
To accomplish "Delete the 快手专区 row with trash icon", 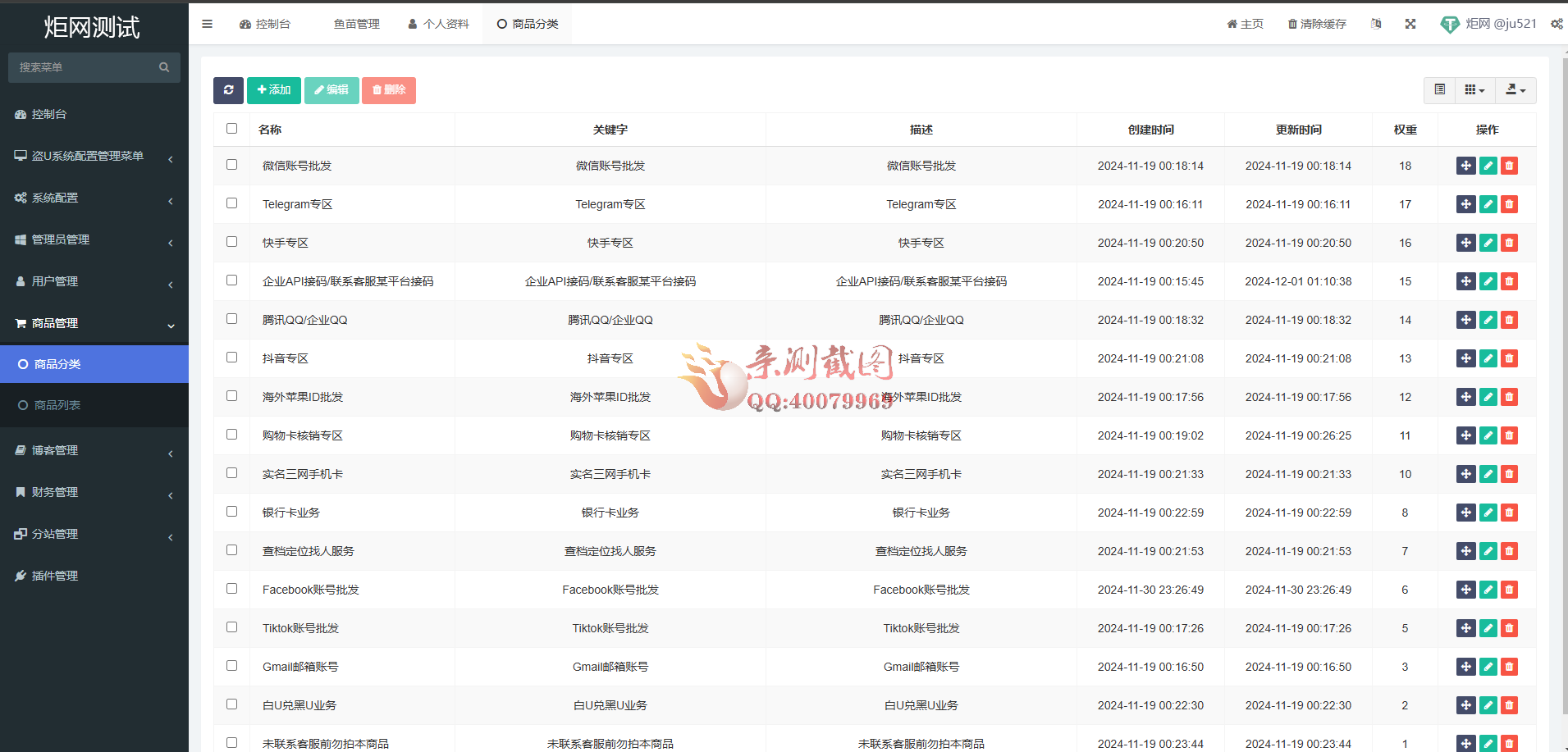I will click(x=1509, y=243).
